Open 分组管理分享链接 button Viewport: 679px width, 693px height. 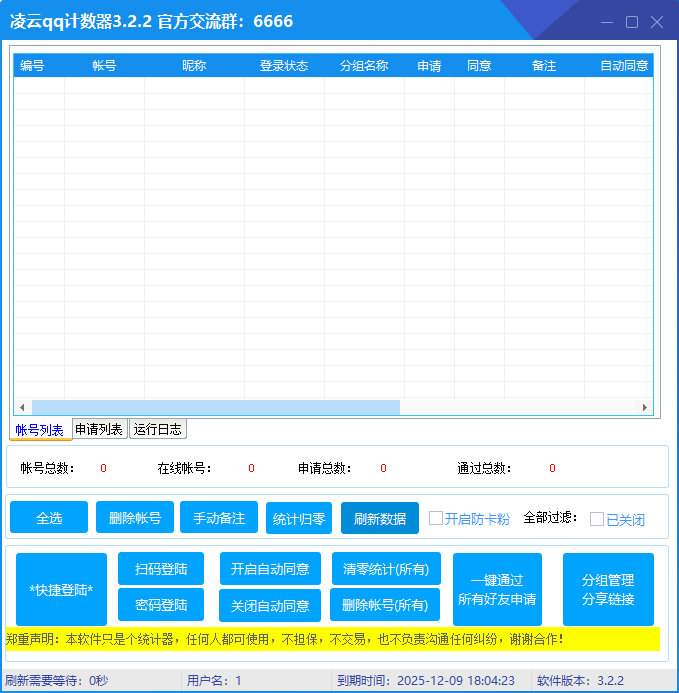click(x=608, y=590)
